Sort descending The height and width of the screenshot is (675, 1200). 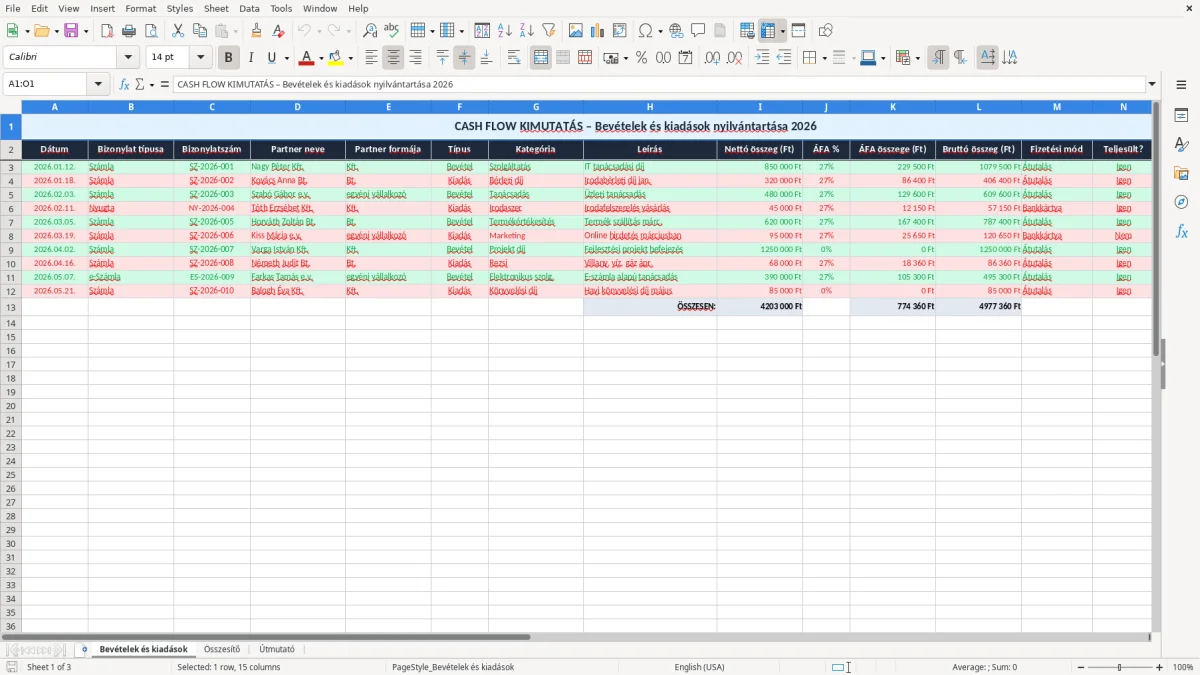coord(527,31)
